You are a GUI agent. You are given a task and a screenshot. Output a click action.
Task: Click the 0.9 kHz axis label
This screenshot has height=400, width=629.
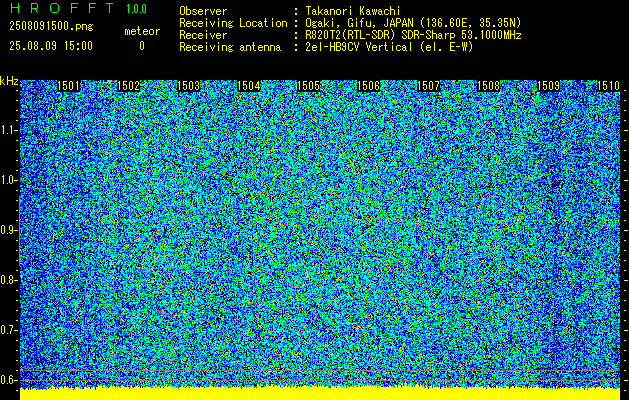(8, 230)
